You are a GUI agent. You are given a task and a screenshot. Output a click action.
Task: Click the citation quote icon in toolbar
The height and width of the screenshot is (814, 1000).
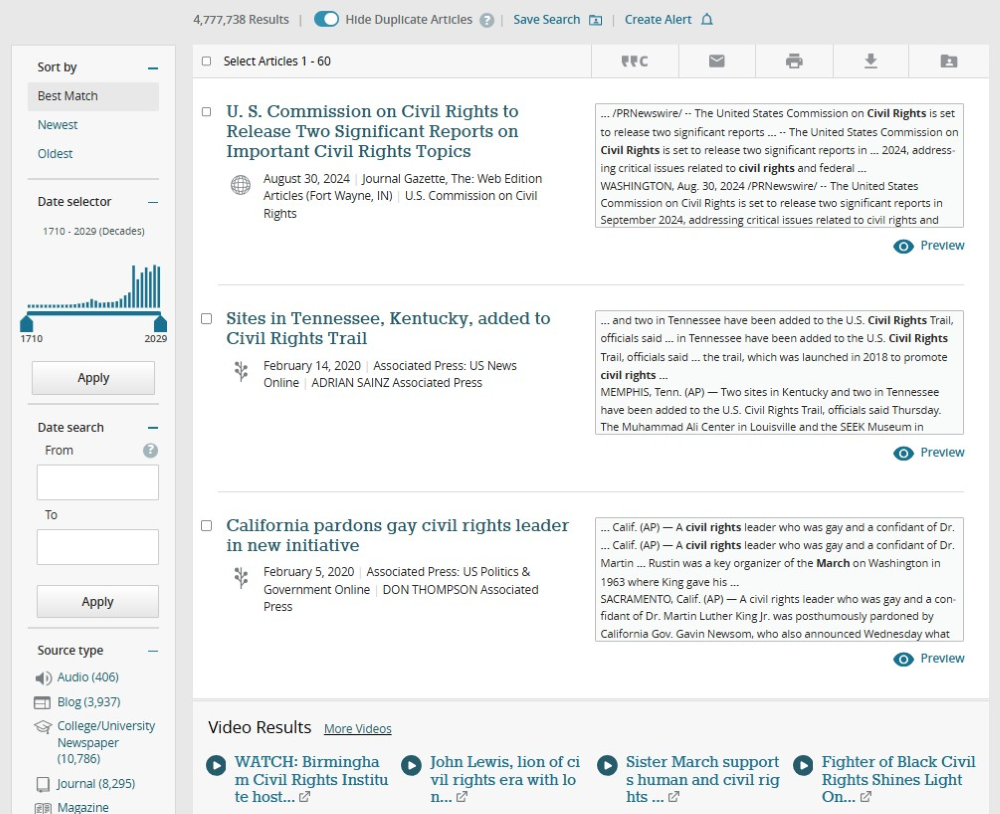tap(634, 61)
